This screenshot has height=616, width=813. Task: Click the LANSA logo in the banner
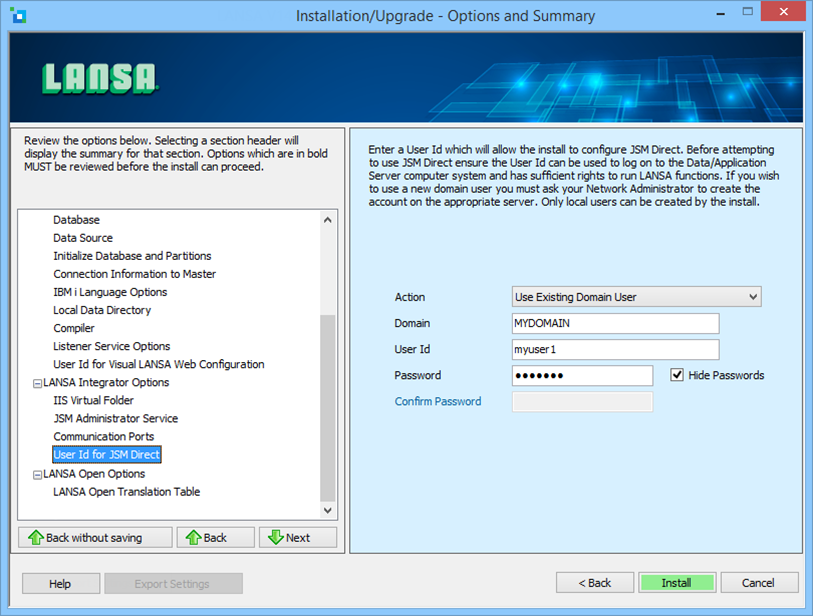click(99, 78)
